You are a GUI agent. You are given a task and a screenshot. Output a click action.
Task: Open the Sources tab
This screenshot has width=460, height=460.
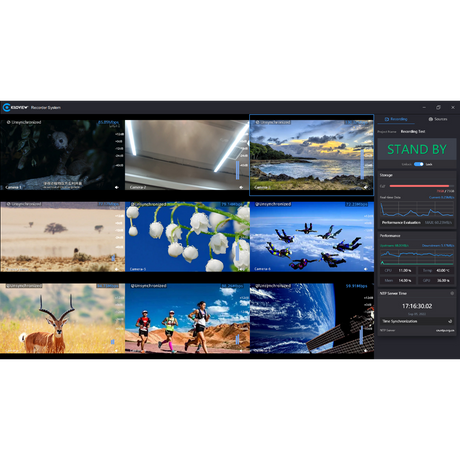pyautogui.click(x=438, y=119)
